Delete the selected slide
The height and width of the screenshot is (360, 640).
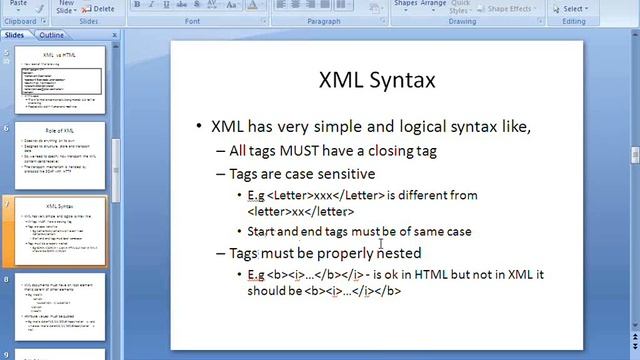coord(98,9)
